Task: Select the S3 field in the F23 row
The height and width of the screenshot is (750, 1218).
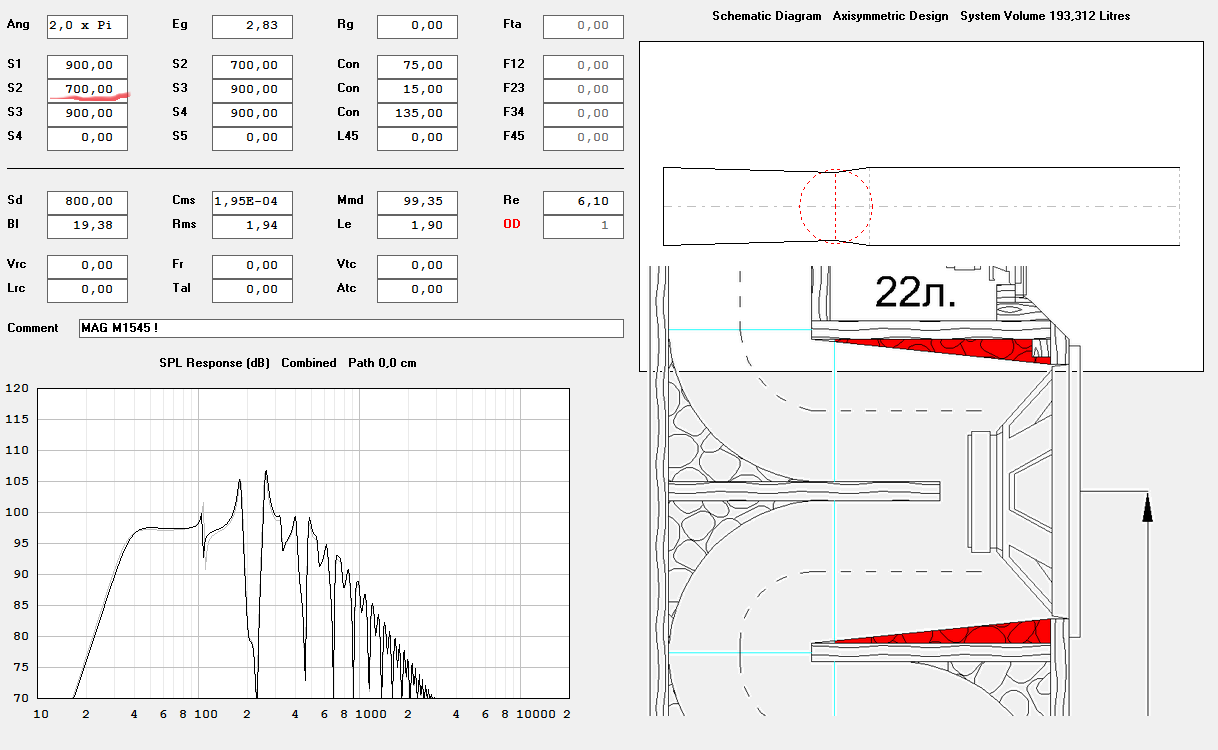Action: (x=252, y=90)
